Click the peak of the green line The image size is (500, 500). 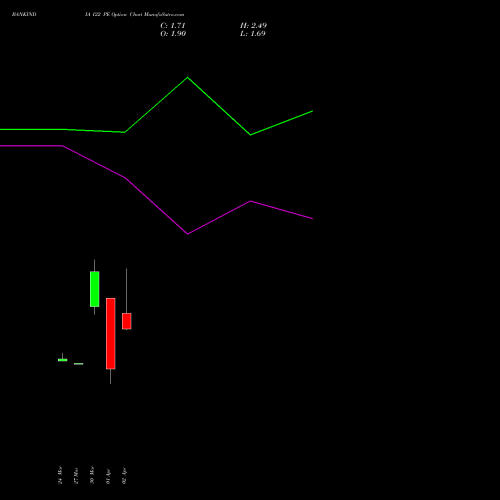(x=187, y=78)
